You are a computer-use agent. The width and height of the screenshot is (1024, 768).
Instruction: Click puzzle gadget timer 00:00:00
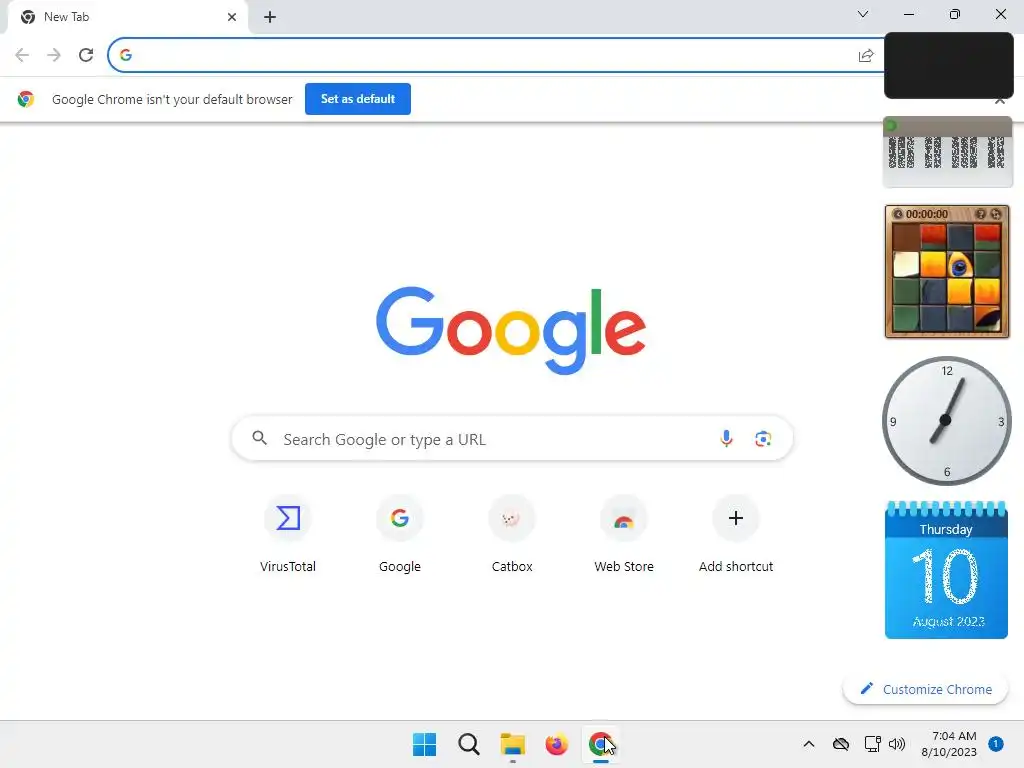coord(927,214)
